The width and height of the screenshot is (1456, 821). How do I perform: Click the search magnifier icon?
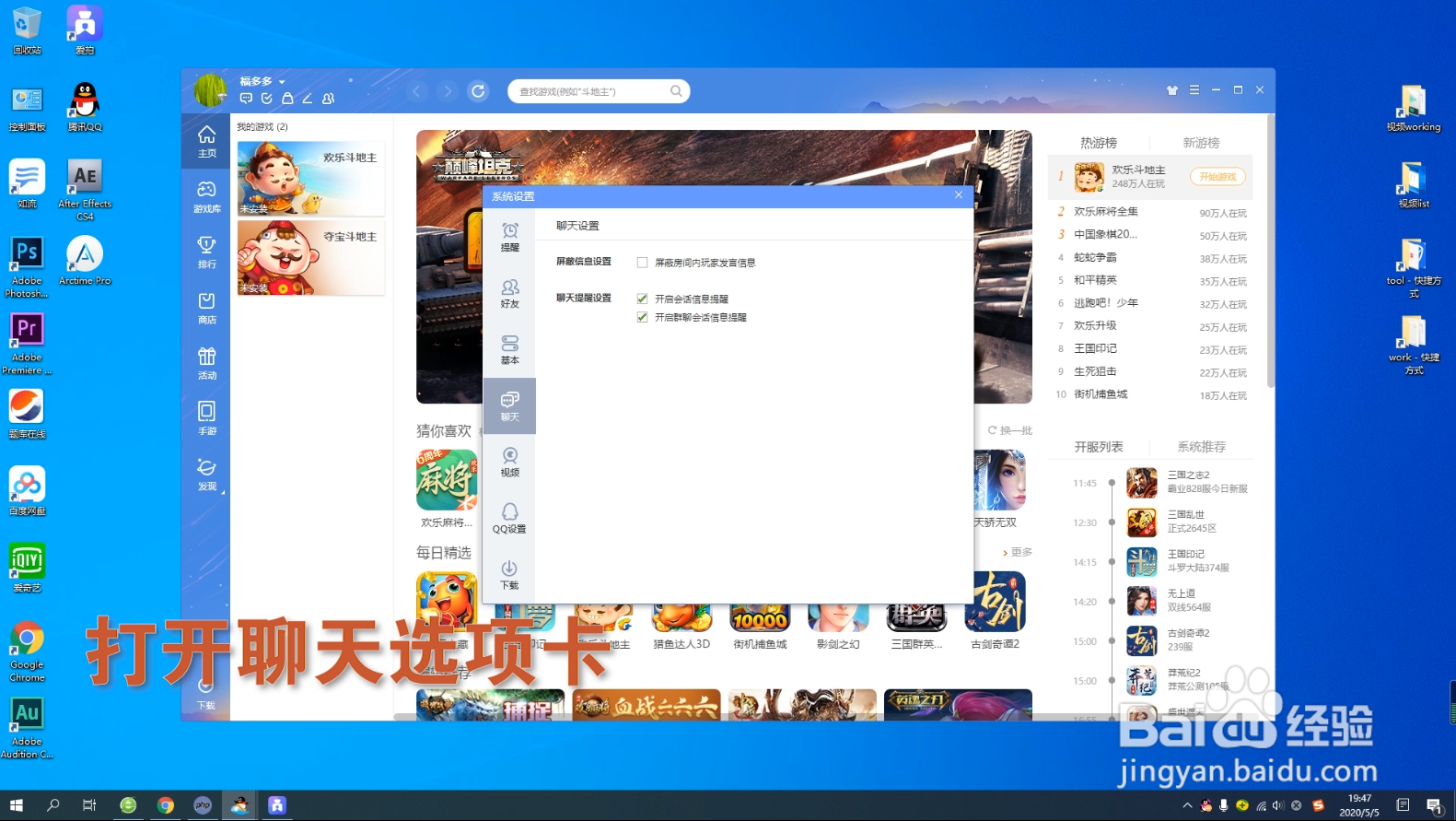676,91
